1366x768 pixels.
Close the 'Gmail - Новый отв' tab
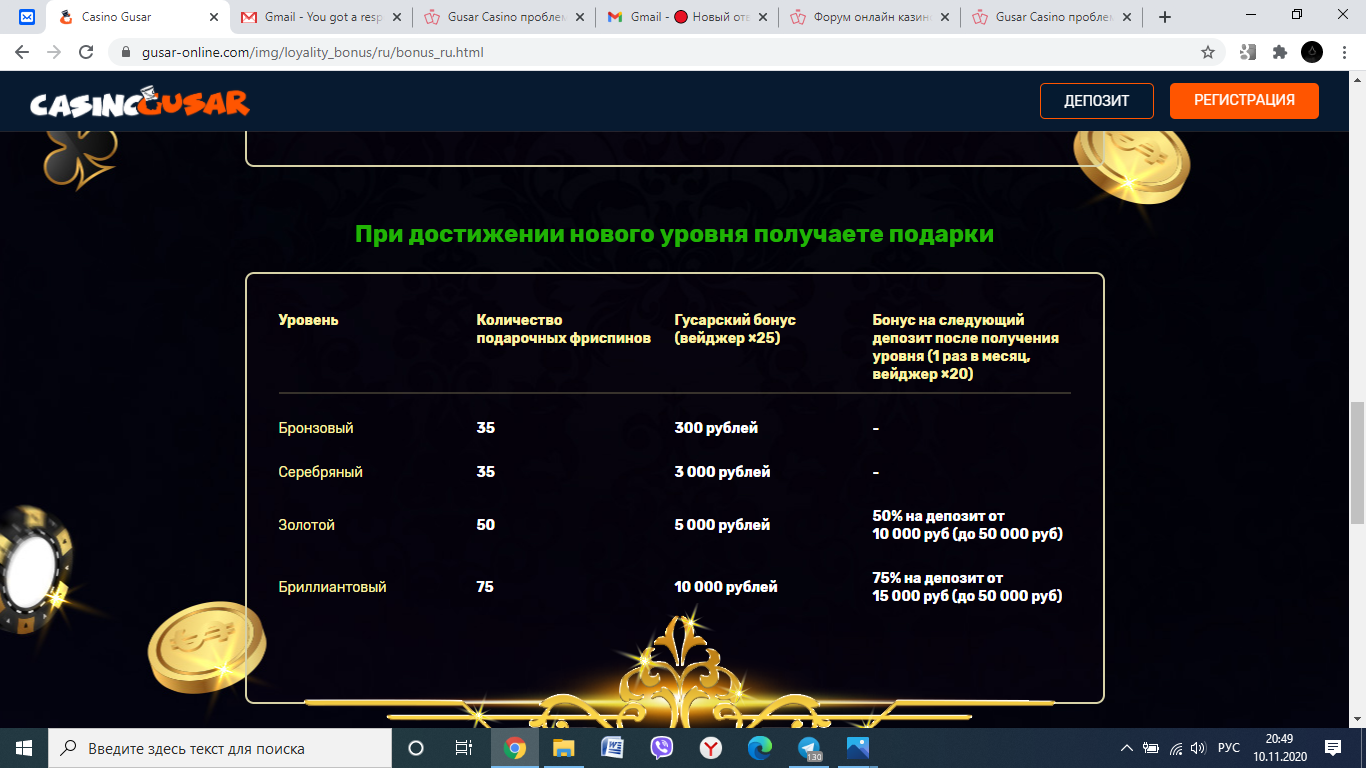[762, 17]
